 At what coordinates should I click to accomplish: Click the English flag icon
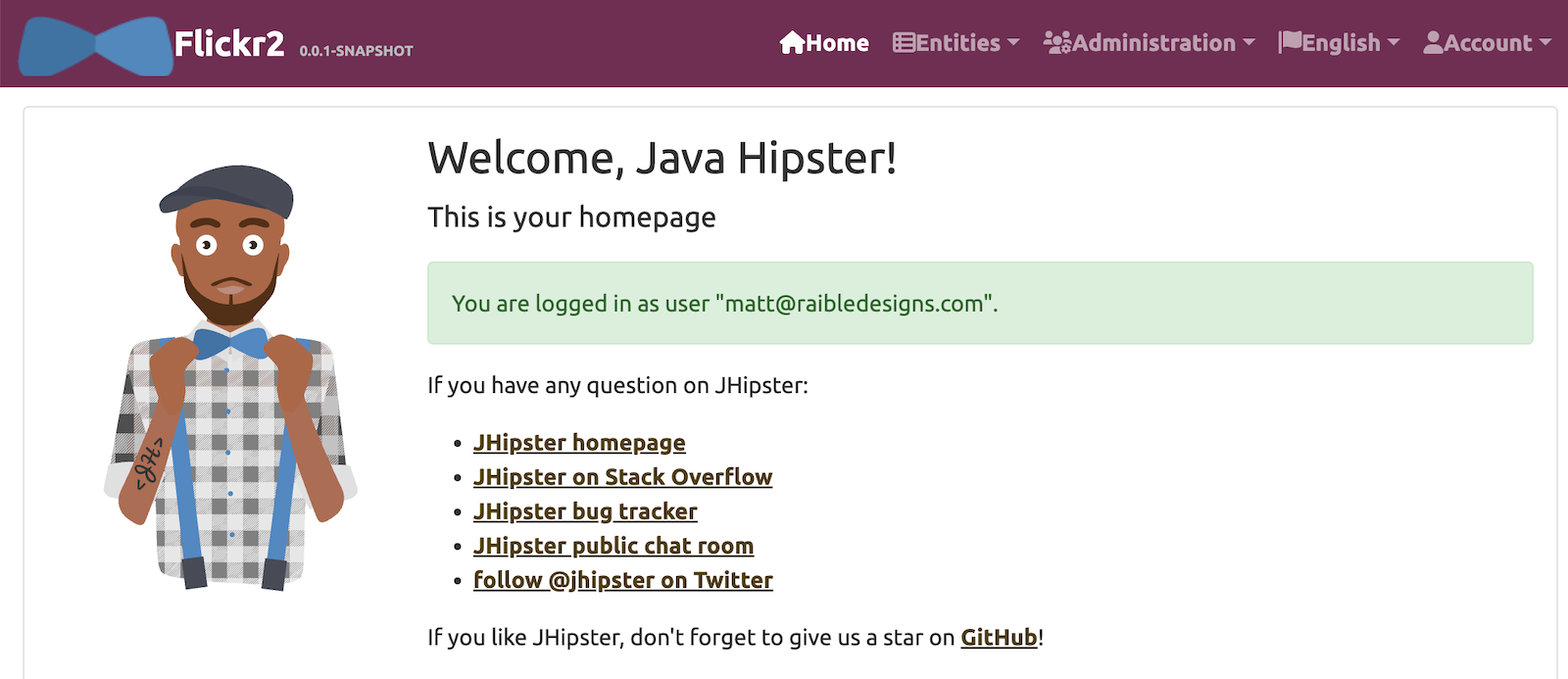(1290, 42)
